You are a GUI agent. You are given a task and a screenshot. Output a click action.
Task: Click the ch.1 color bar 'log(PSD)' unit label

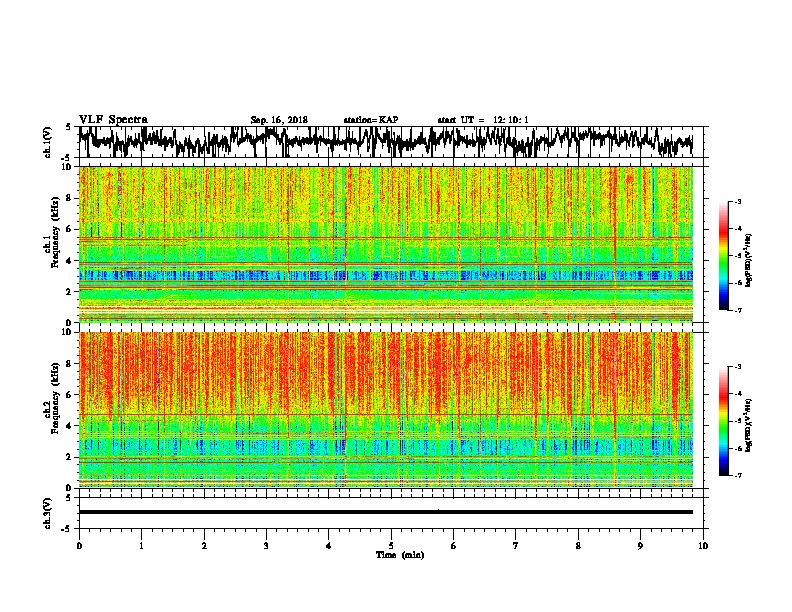(748, 261)
